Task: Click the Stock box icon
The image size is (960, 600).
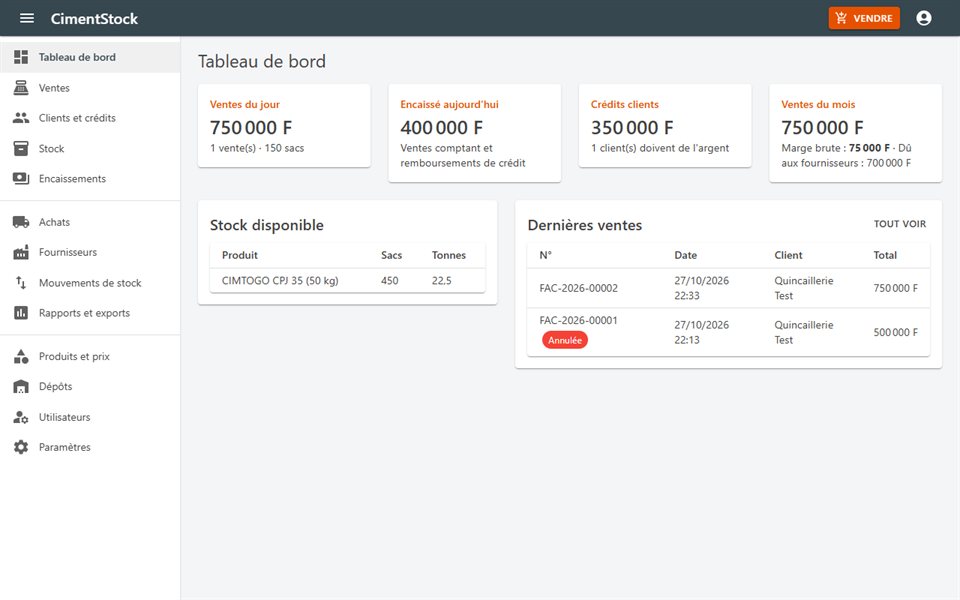Action: [21, 148]
